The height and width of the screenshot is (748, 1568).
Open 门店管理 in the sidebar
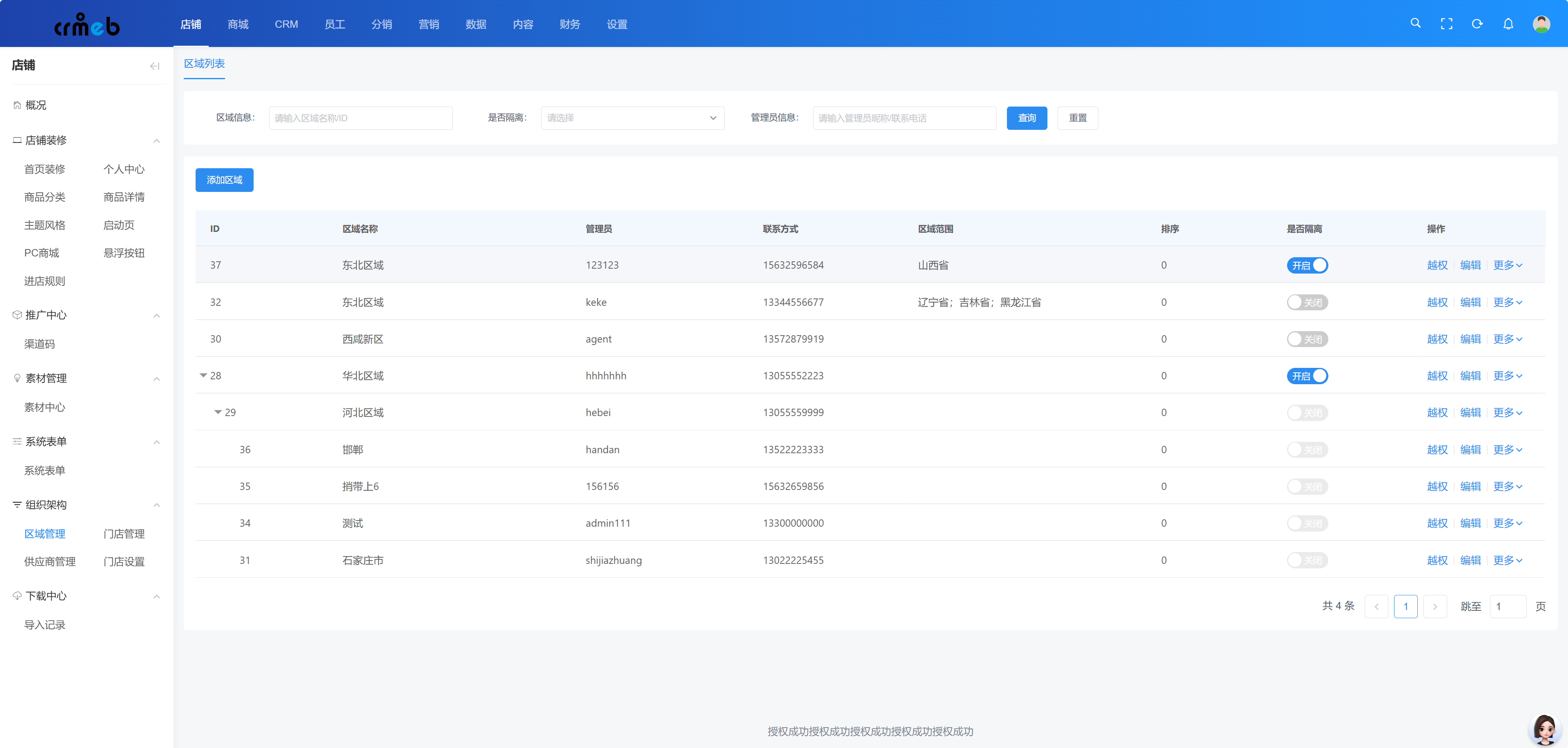pos(124,534)
